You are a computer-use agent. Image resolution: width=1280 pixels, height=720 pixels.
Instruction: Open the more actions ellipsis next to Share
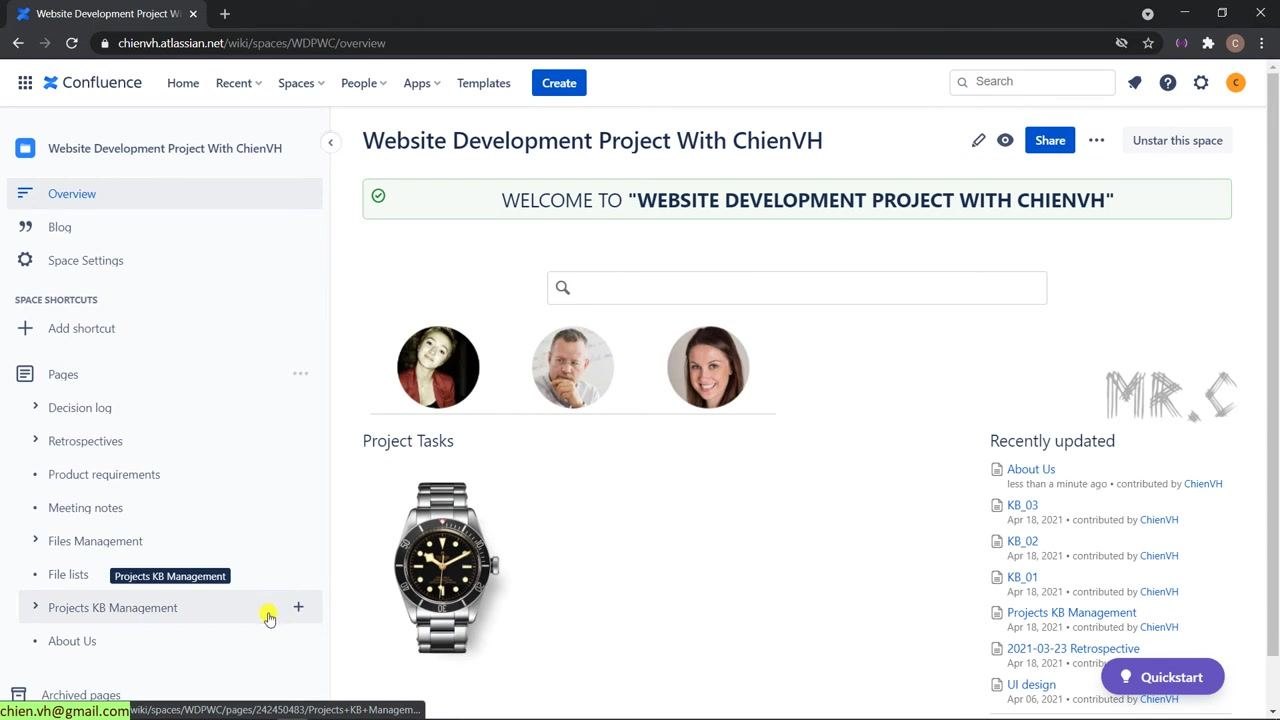pos(1097,140)
